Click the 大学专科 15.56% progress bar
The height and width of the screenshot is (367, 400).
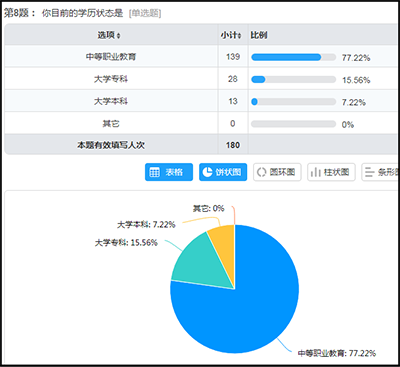coord(293,79)
